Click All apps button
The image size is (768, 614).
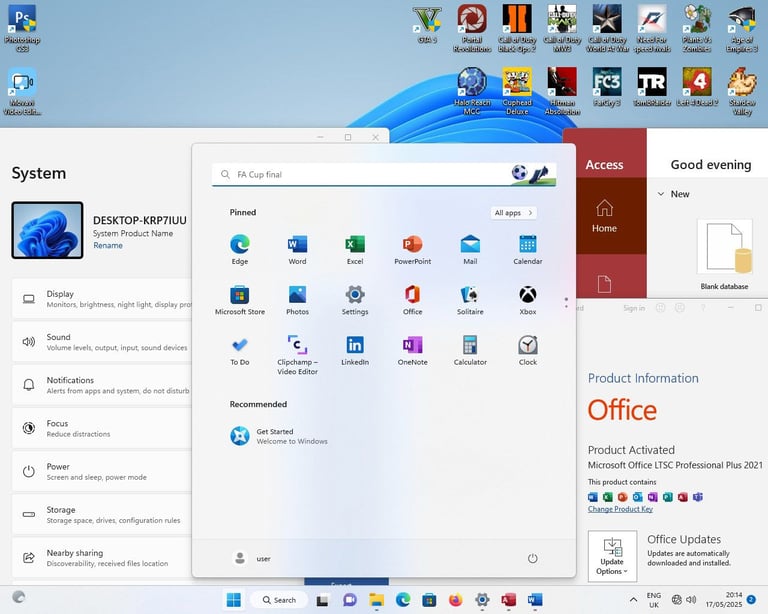tap(513, 213)
